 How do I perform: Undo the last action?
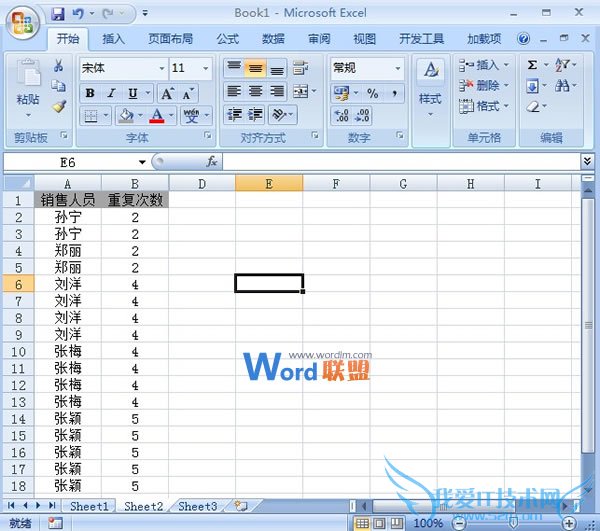pos(78,14)
